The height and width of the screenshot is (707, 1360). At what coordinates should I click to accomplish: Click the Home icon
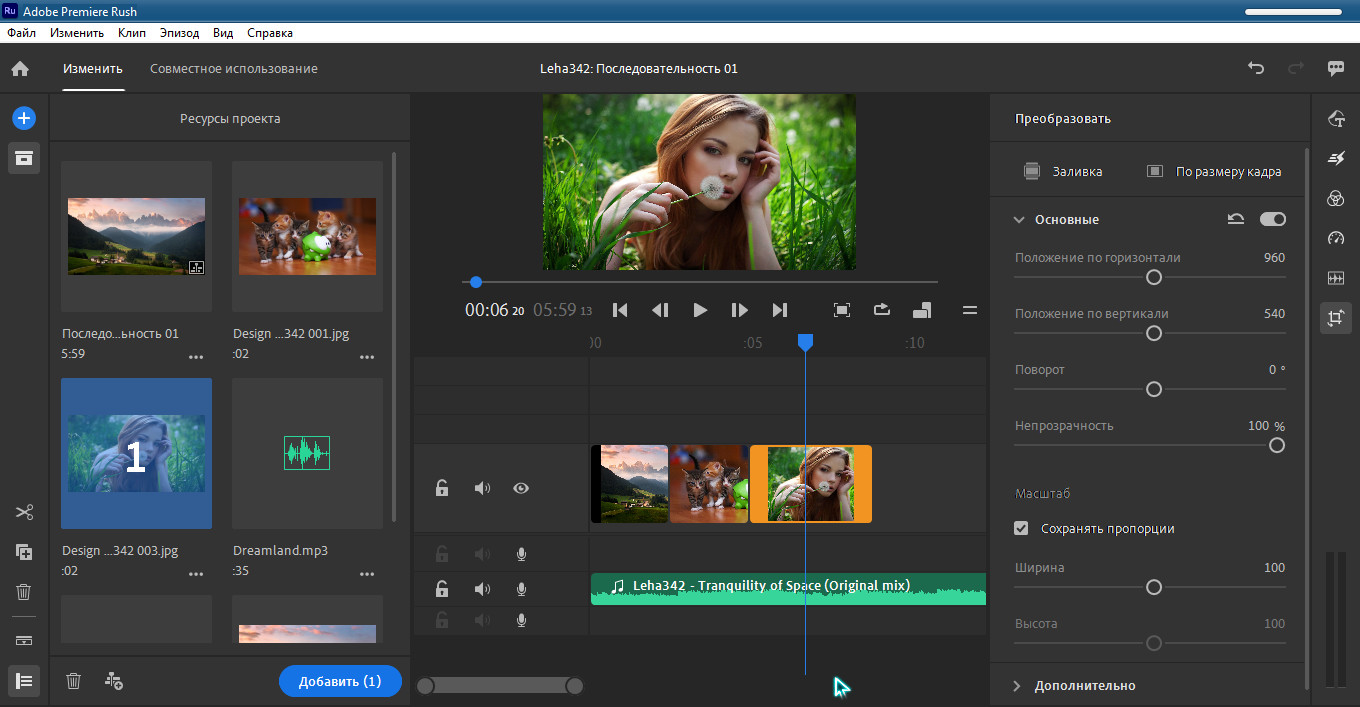(x=20, y=69)
